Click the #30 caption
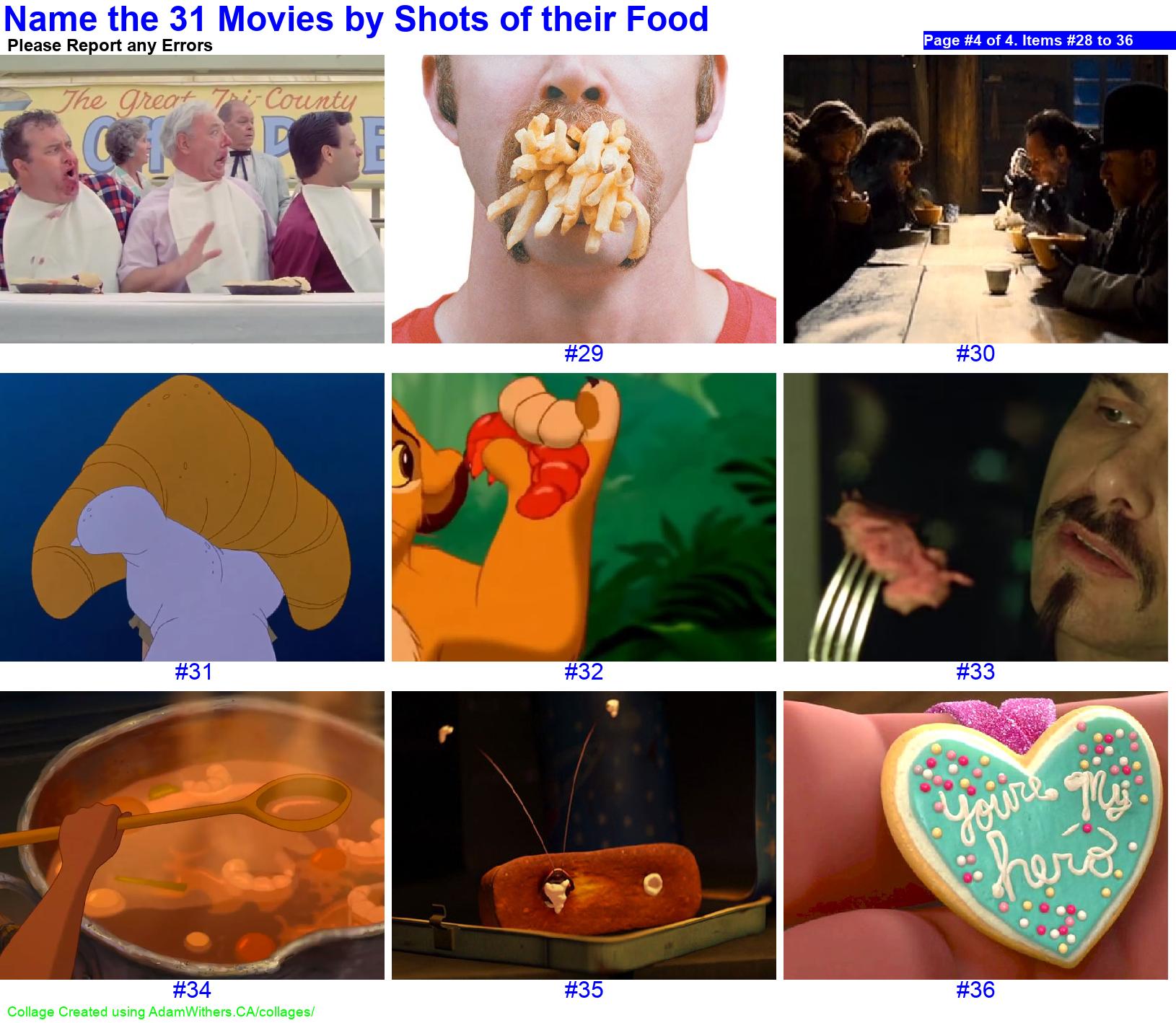The image size is (1176, 1023). (975, 354)
